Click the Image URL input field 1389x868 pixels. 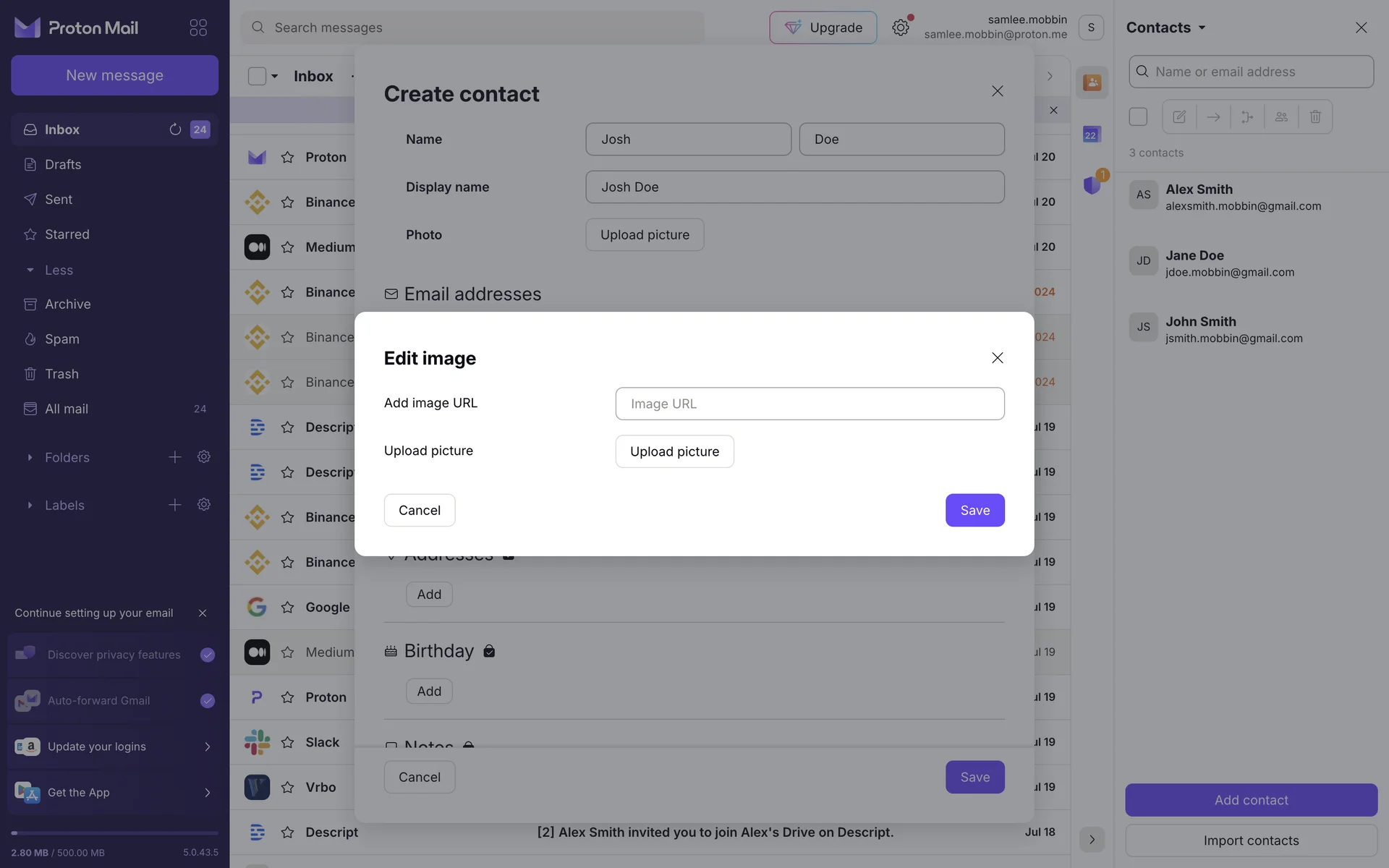pyautogui.click(x=810, y=404)
